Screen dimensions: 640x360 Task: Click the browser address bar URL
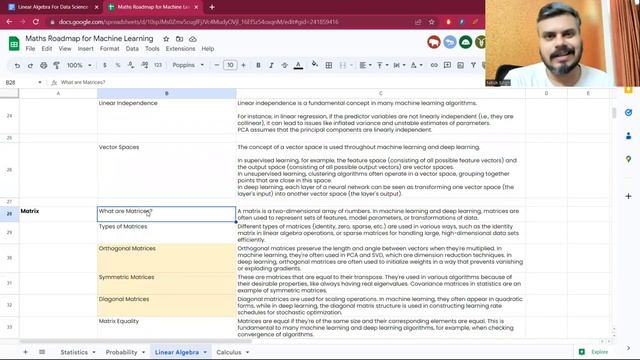coord(198,22)
